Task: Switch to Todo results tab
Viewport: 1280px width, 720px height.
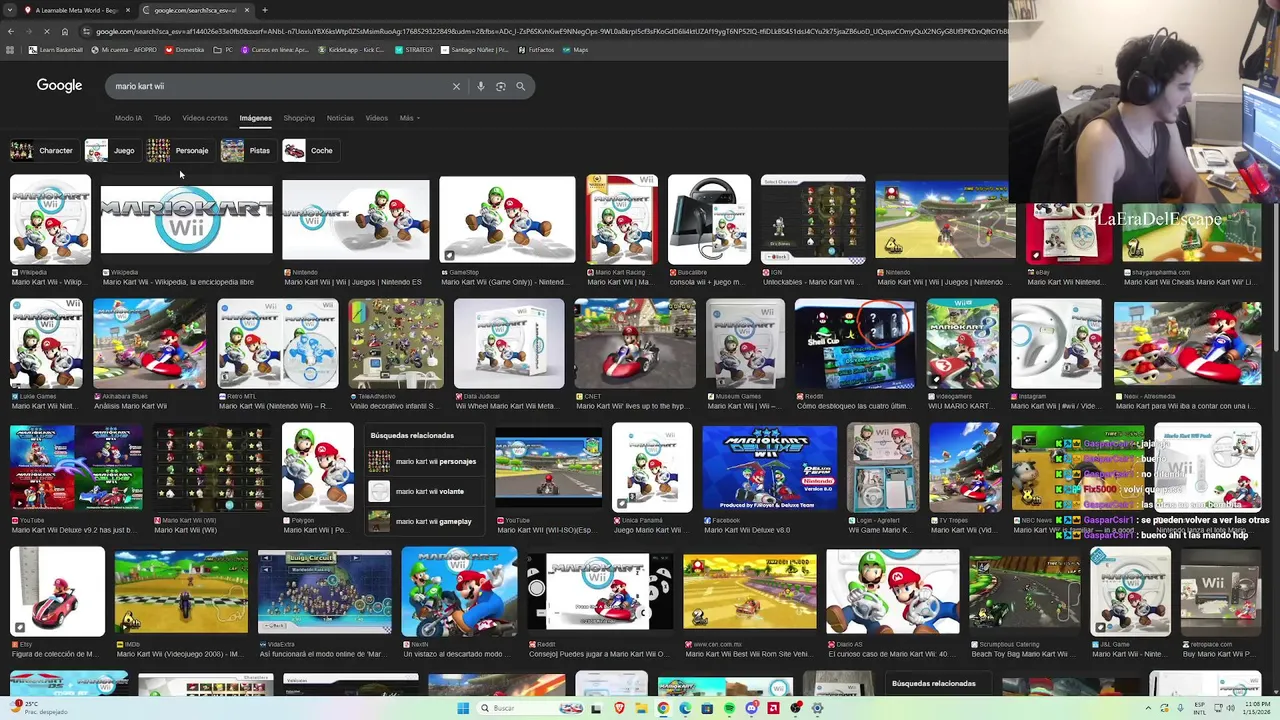Action: (162, 118)
